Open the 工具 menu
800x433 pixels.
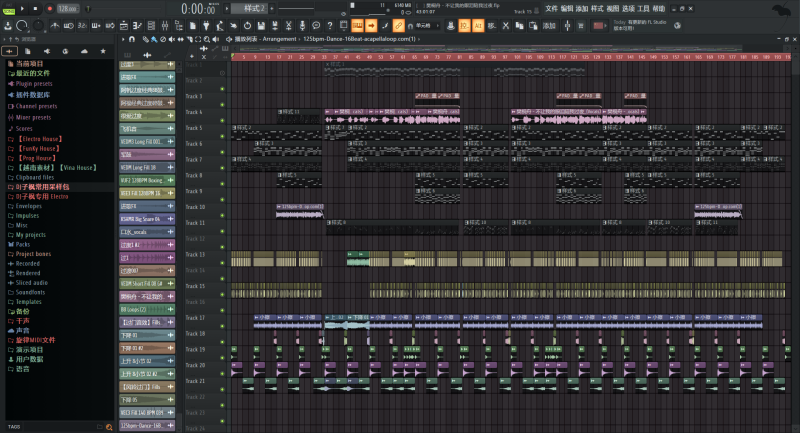point(643,9)
